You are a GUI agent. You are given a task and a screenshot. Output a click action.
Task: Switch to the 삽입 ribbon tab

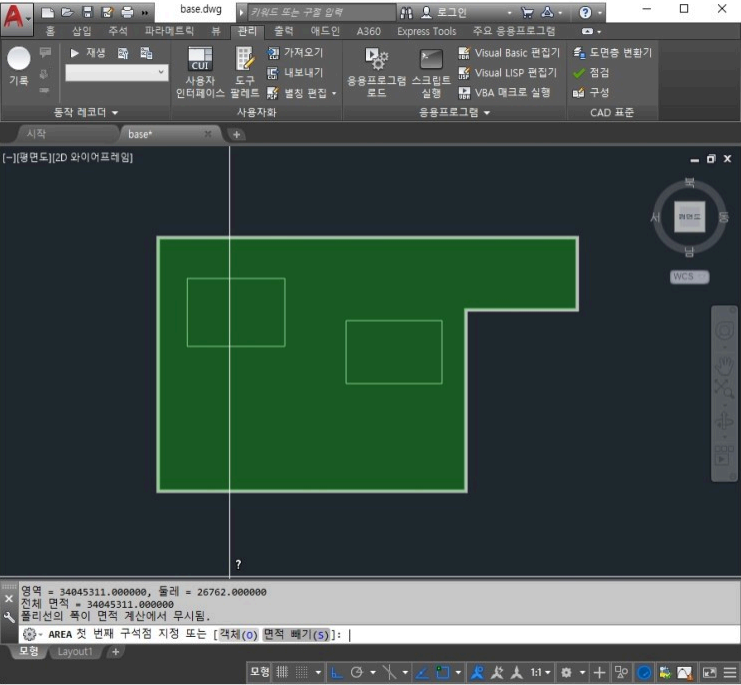click(x=81, y=31)
